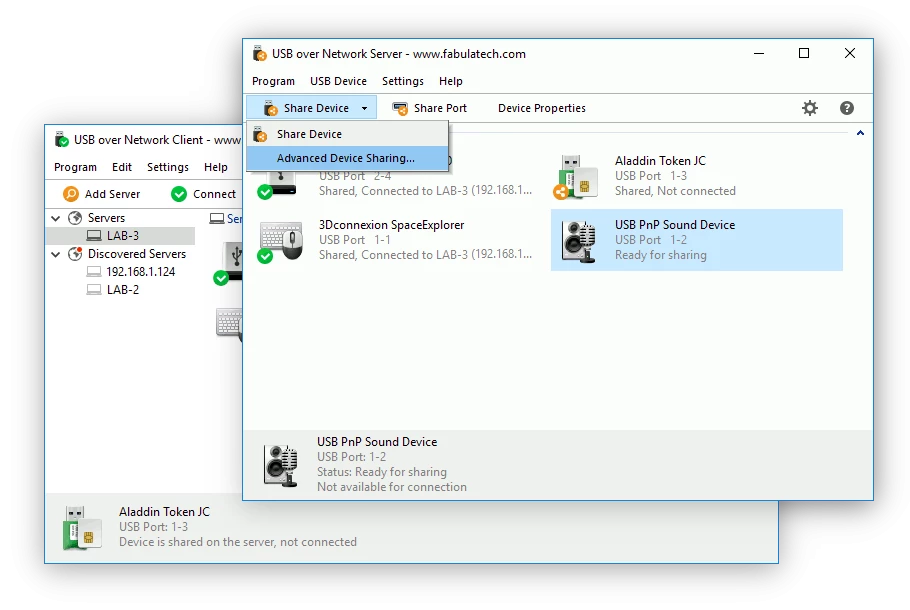
Task: Select LAB-3 server in the tree
Action: (121, 236)
